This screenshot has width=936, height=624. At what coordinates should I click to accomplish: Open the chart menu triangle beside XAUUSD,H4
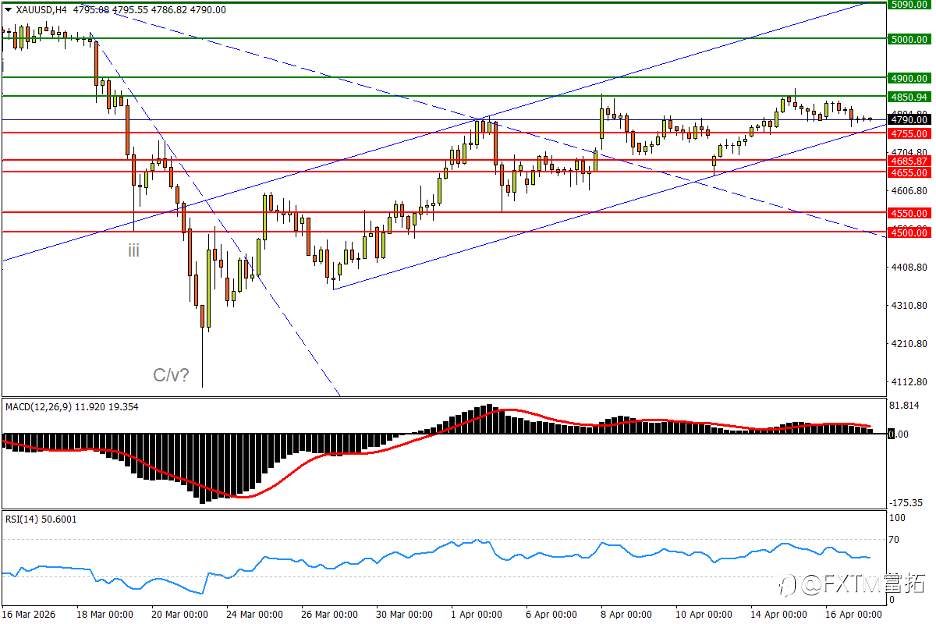[x=8, y=10]
